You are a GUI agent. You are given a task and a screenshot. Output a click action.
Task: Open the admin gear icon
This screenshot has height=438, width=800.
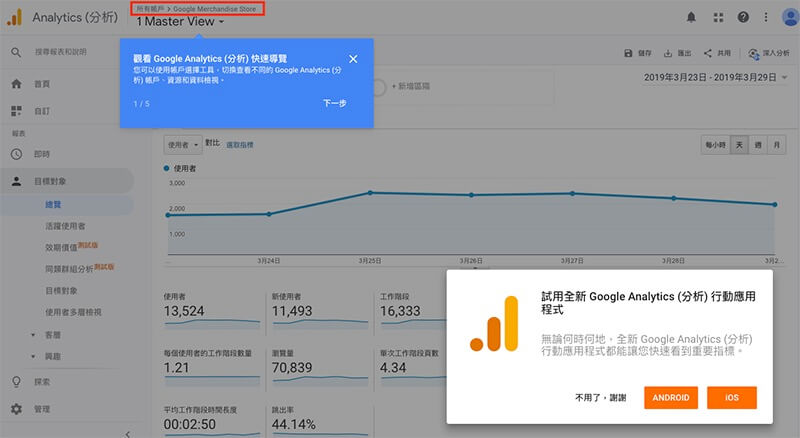(16, 409)
